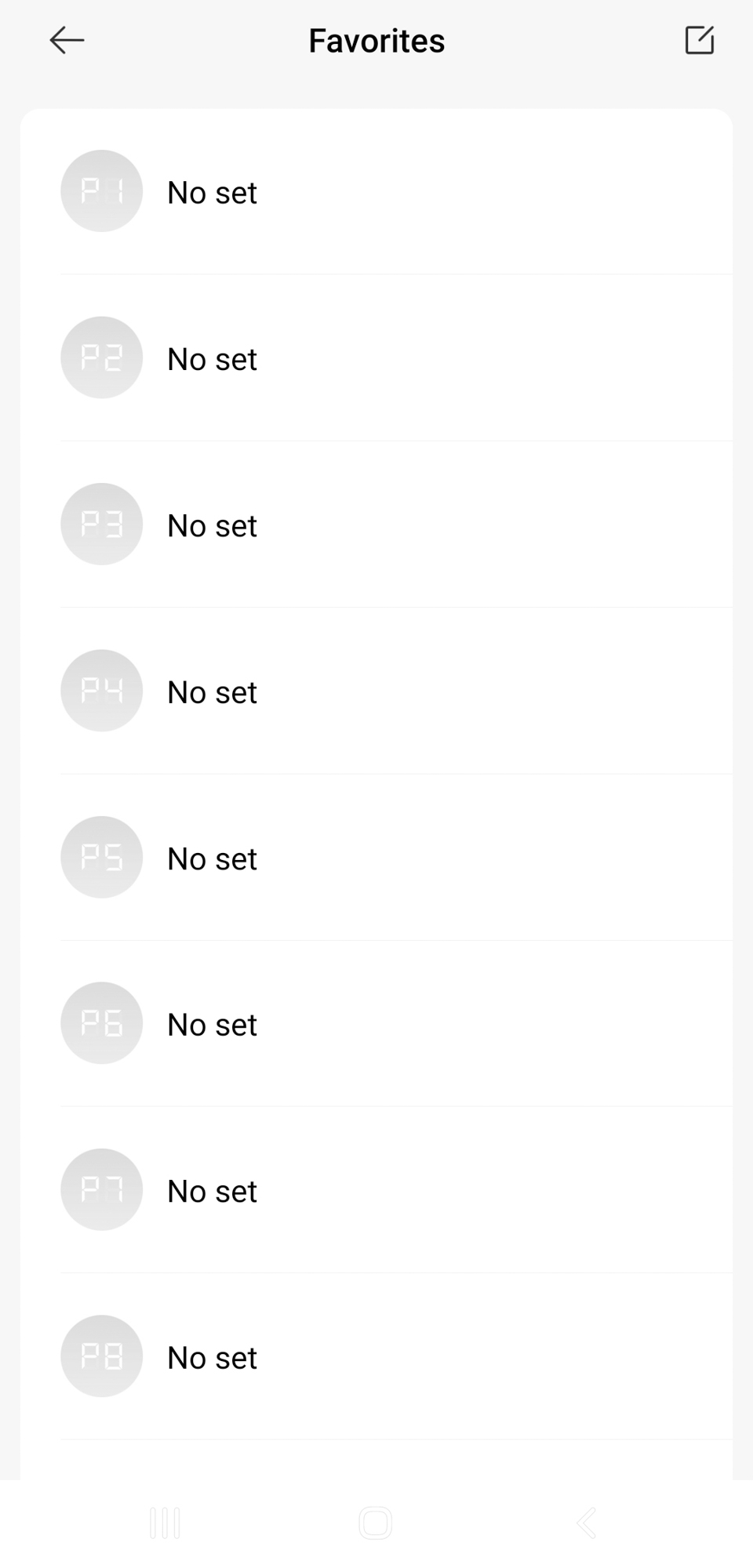This screenshot has width=753, height=1568.
Task: Tap the P5 preset circle icon
Action: coord(101,858)
